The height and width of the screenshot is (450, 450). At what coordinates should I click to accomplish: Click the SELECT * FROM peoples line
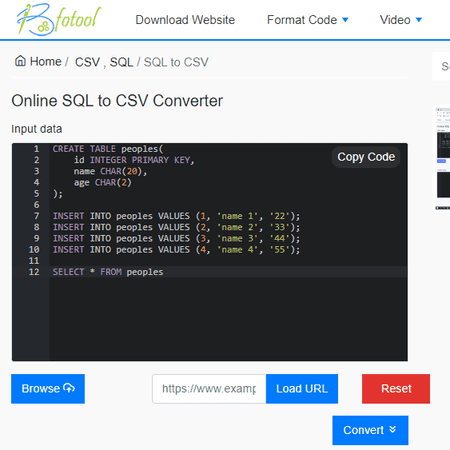[108, 272]
